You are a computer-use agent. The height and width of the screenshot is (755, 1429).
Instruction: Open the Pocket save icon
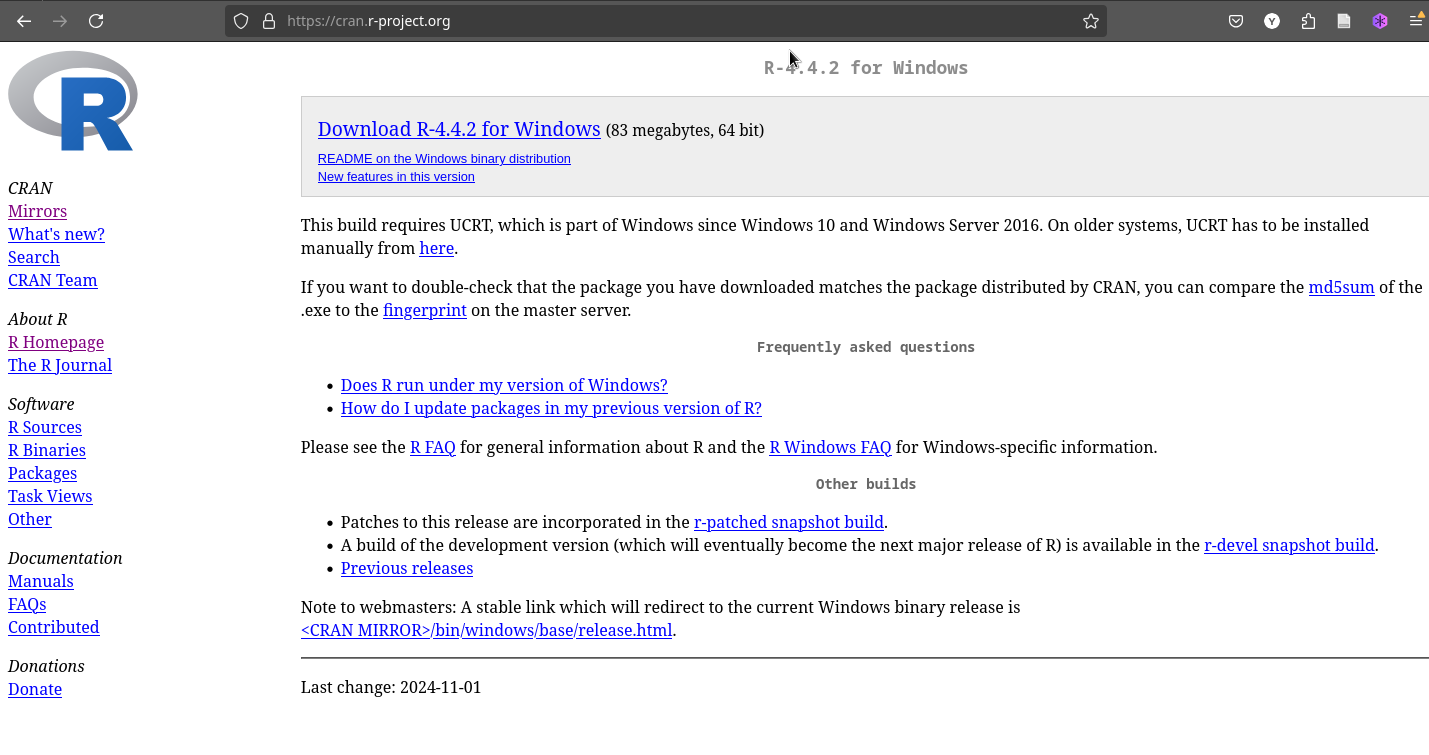pyautogui.click(x=1236, y=21)
